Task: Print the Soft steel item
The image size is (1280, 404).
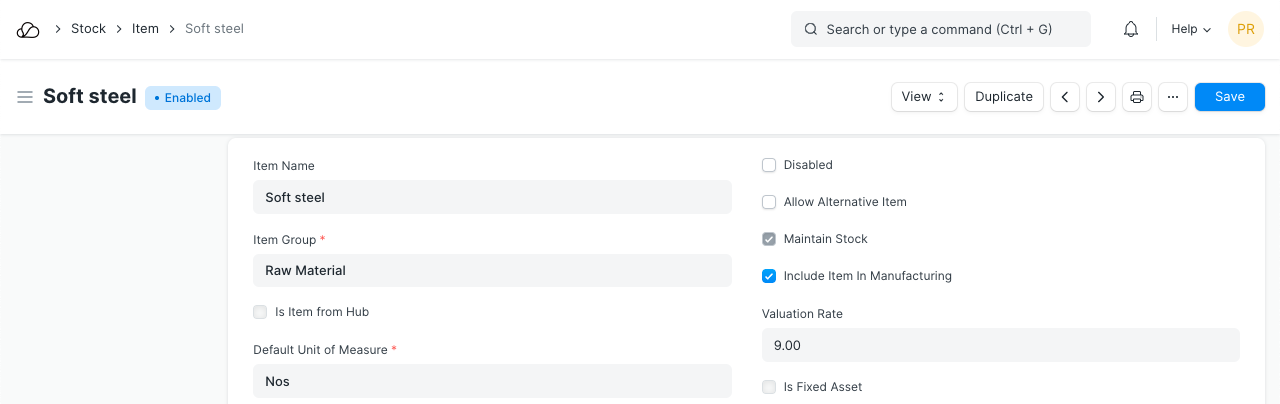Action: [x=1137, y=97]
